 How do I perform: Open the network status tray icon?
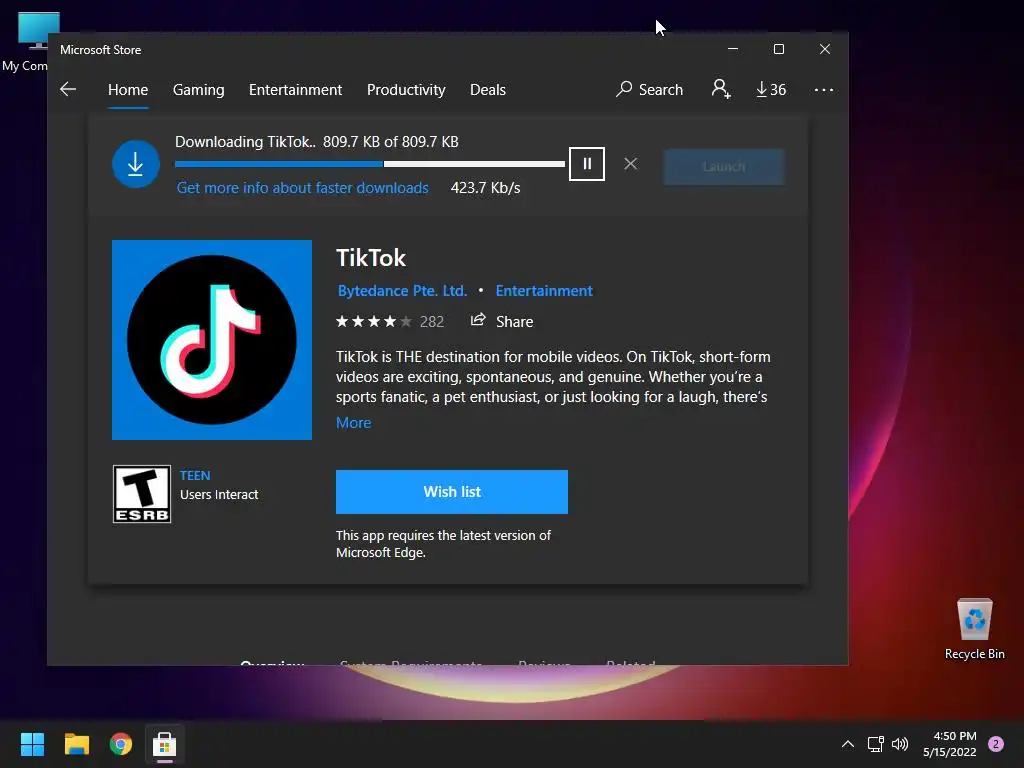tap(875, 744)
